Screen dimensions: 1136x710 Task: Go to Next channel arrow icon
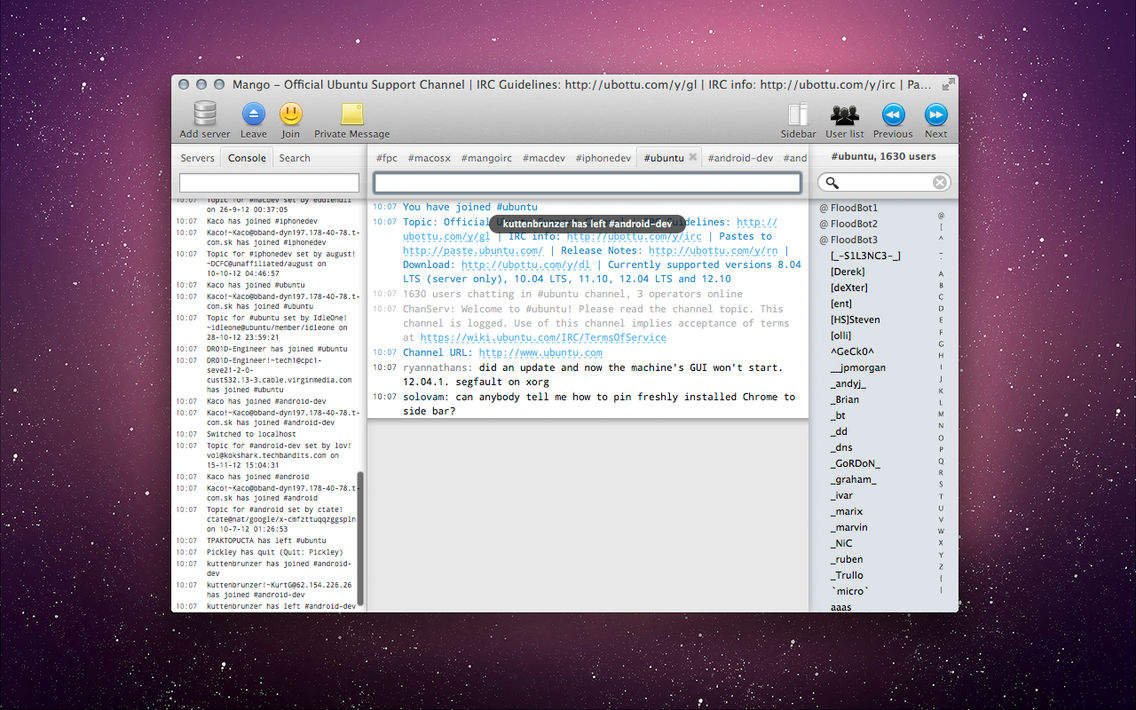pos(936,114)
